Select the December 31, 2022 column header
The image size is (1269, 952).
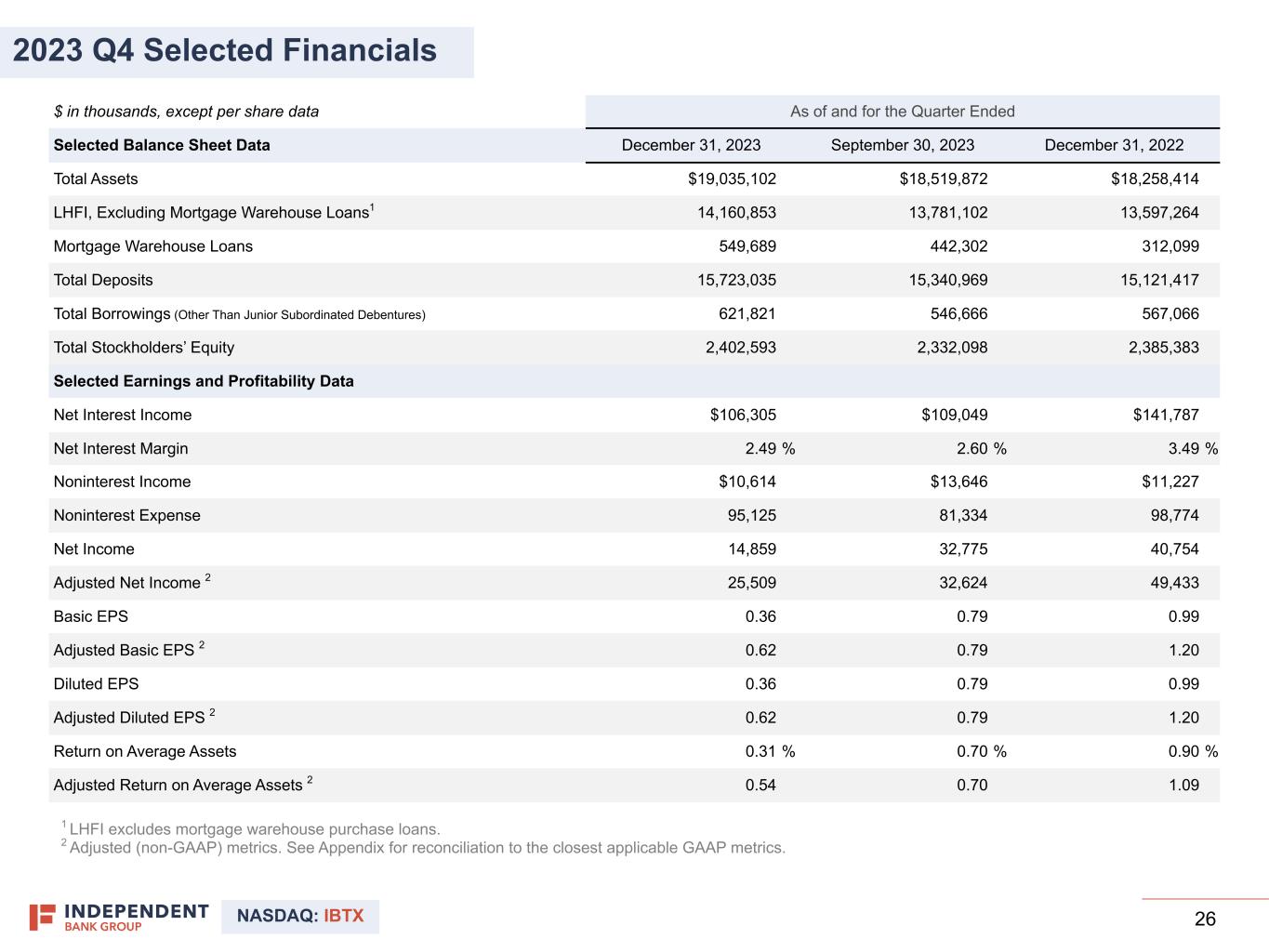tap(1114, 145)
